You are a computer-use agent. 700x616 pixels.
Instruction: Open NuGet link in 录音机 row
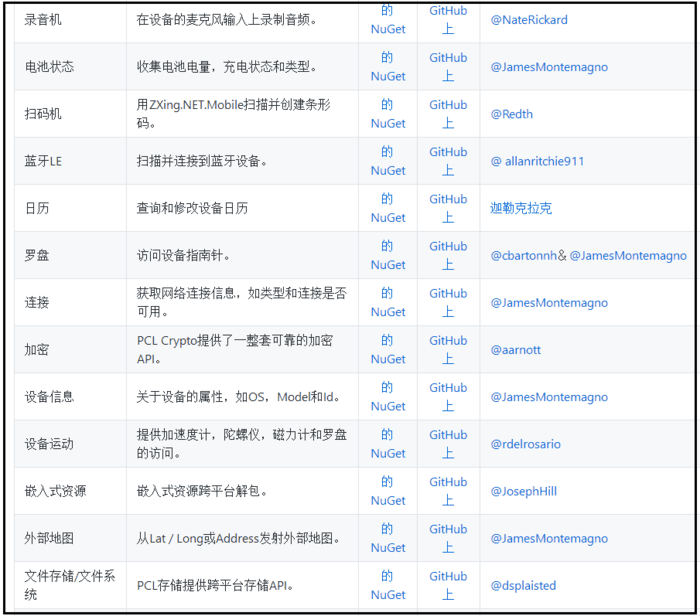(388, 20)
